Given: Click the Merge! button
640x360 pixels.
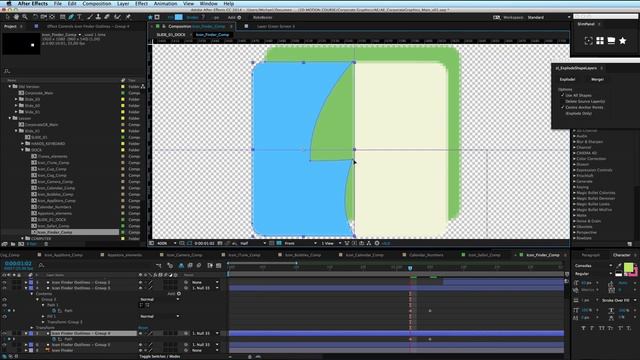Looking at the screenshot, I should point(597,79).
